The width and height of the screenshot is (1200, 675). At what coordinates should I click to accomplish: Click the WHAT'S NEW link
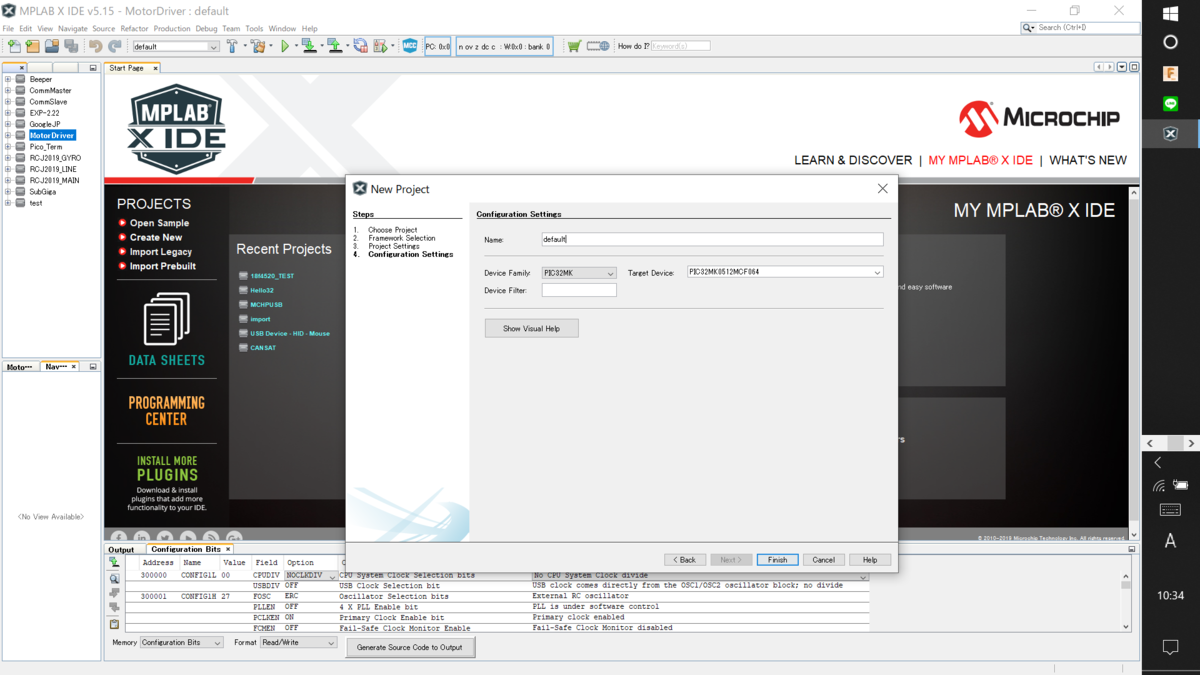tap(1088, 160)
